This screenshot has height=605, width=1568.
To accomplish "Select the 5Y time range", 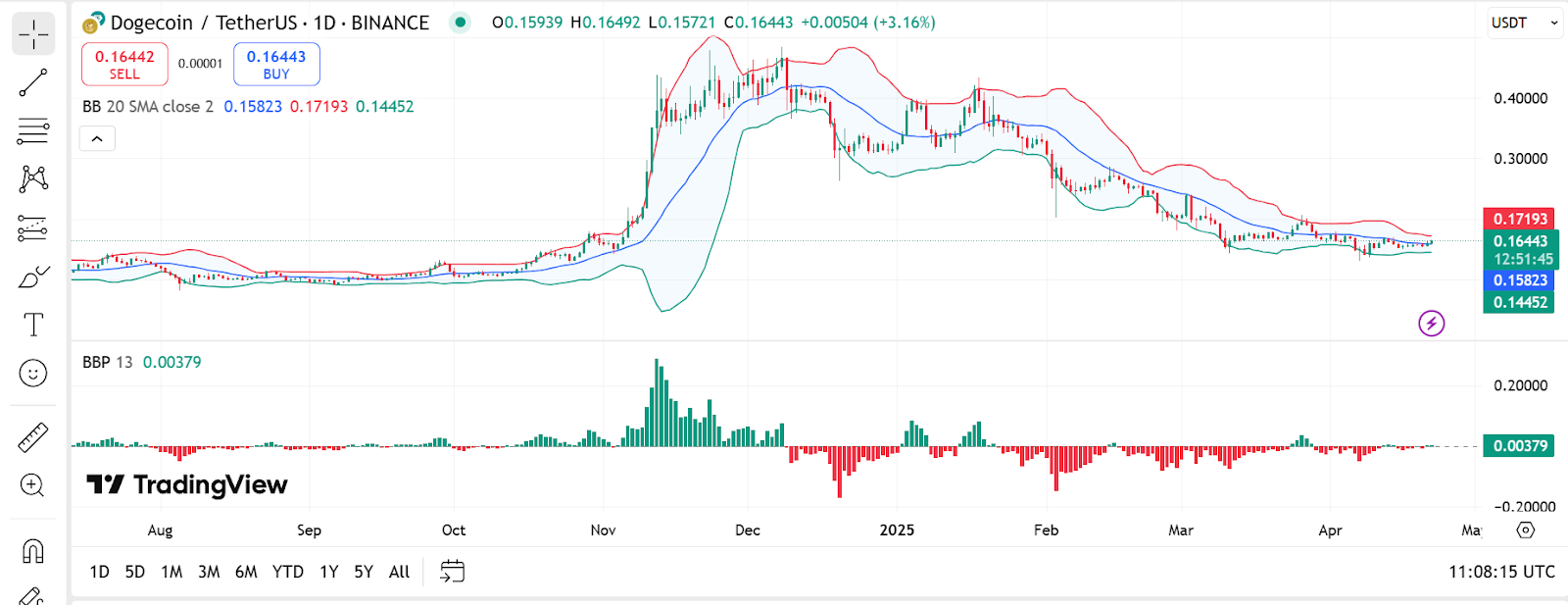I will point(364,572).
